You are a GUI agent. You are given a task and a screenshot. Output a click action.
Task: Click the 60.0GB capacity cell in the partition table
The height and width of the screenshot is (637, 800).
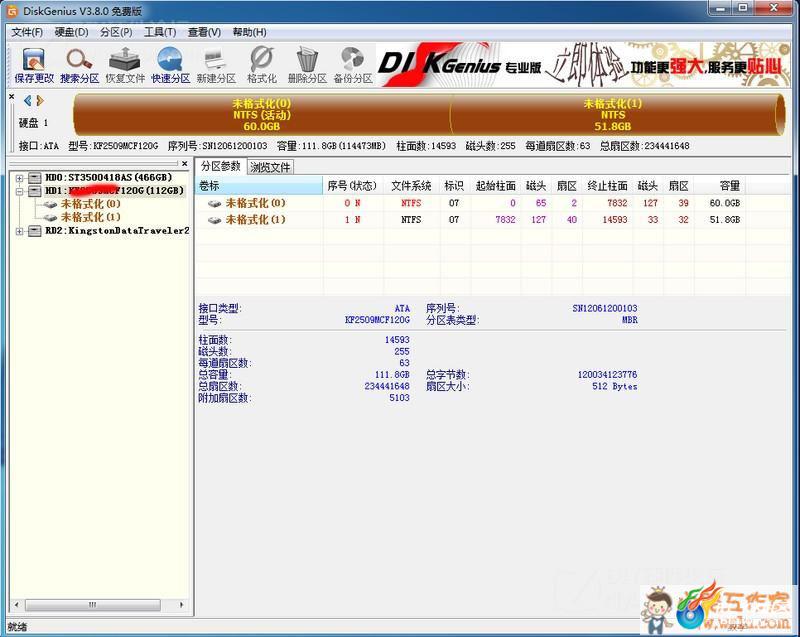(724, 203)
